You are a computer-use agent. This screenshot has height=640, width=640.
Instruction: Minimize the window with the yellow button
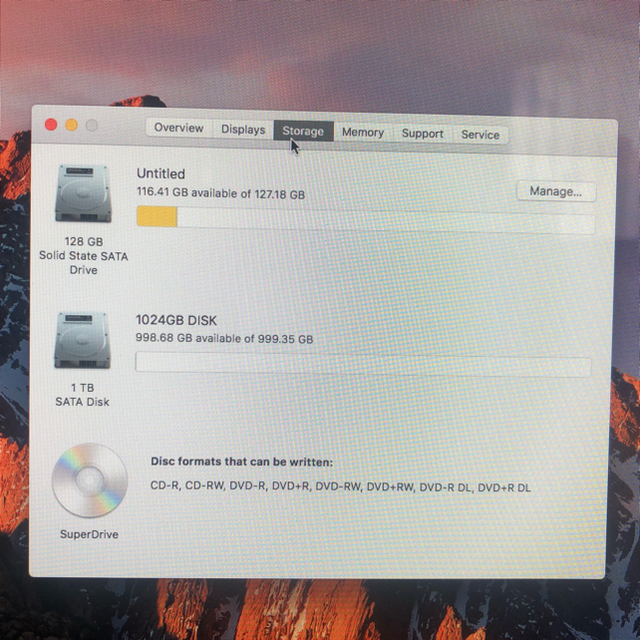tap(72, 125)
